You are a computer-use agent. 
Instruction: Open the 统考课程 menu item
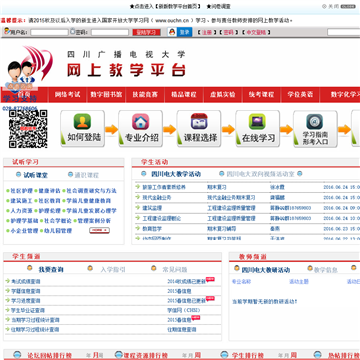(262, 94)
